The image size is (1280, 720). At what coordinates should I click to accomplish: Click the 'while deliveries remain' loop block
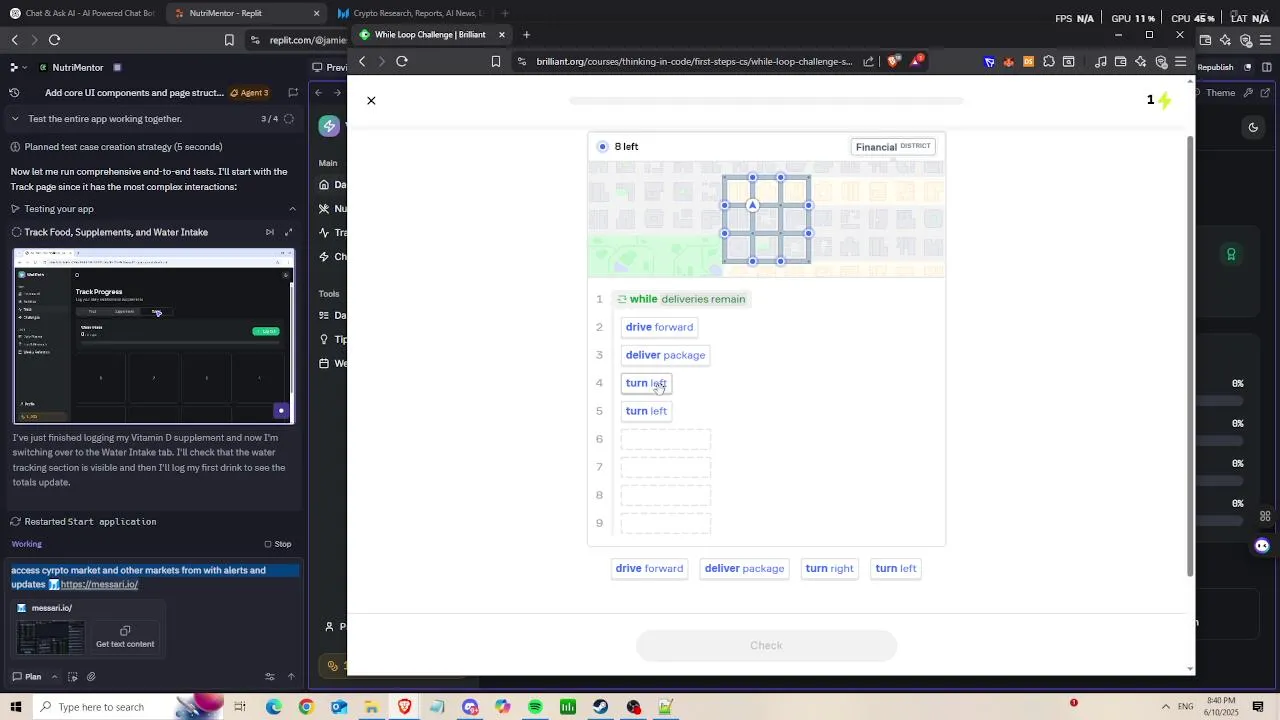pos(681,299)
